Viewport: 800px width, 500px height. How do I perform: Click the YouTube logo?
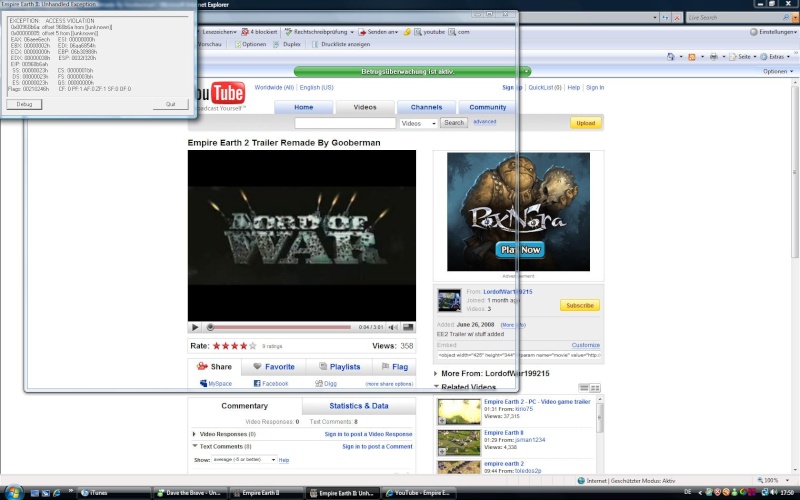[x=221, y=94]
